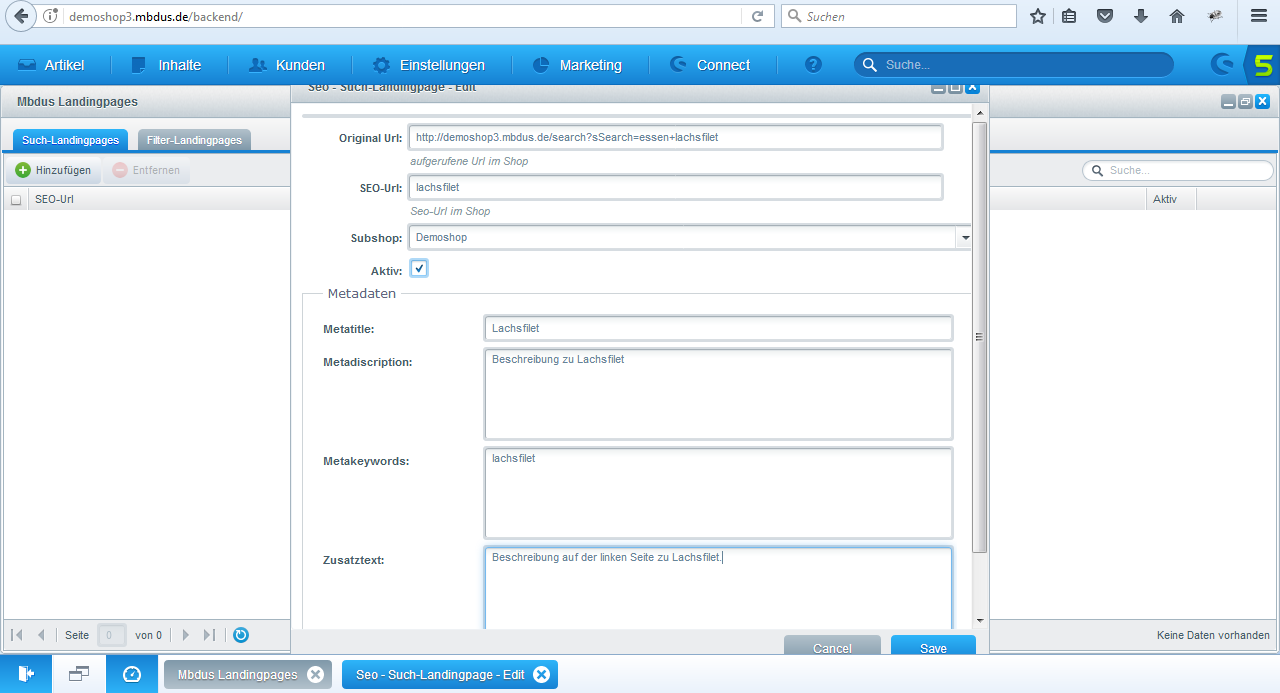
Task: Click the Firefox bookmark star icon
Action: tap(1038, 16)
